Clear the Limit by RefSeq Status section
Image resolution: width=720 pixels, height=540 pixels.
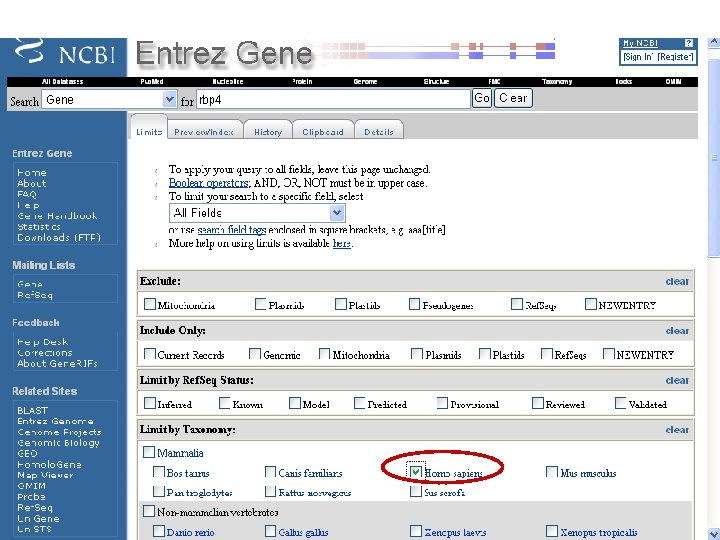click(677, 381)
